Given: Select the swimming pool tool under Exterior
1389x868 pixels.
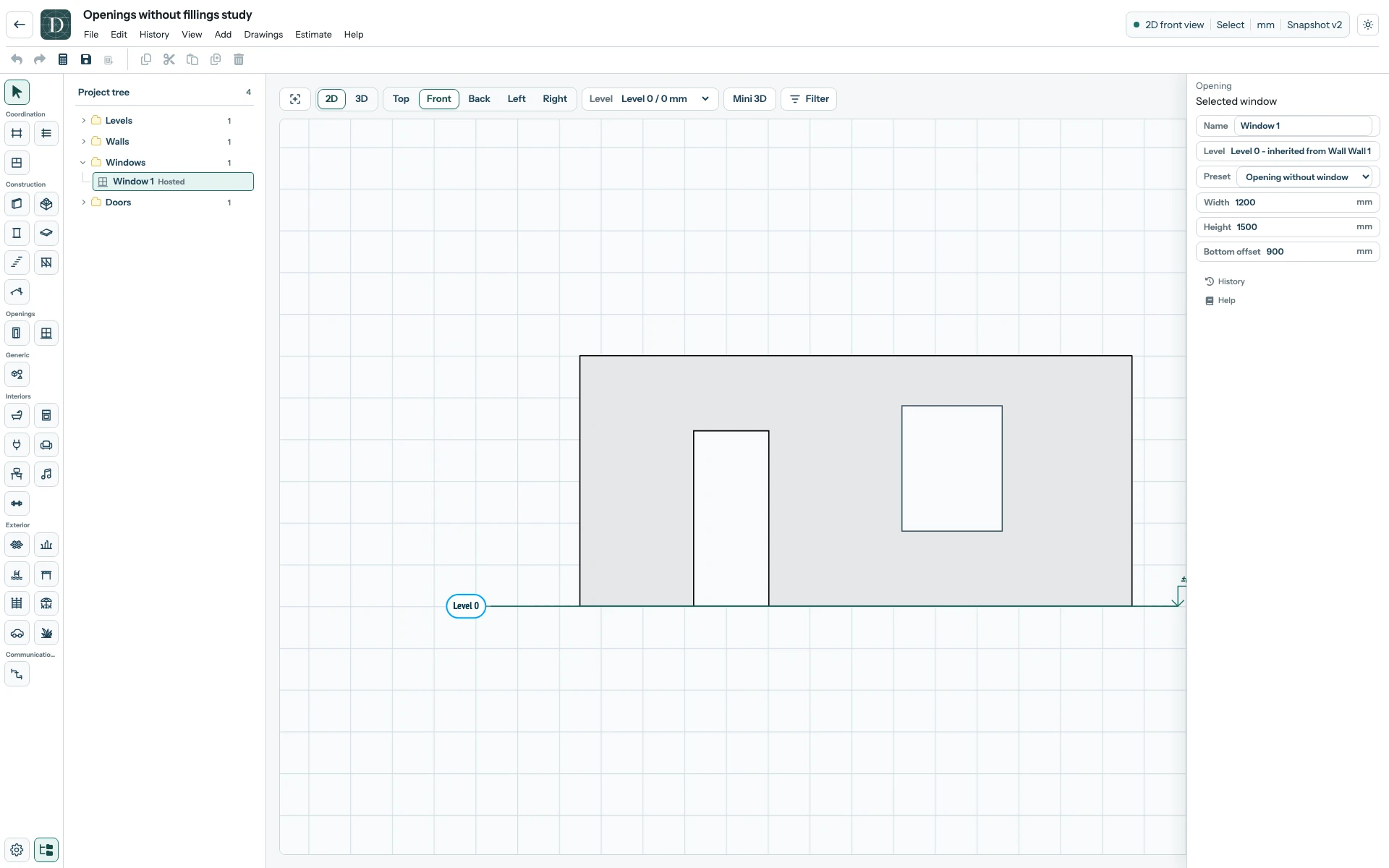Looking at the screenshot, I should [17, 574].
